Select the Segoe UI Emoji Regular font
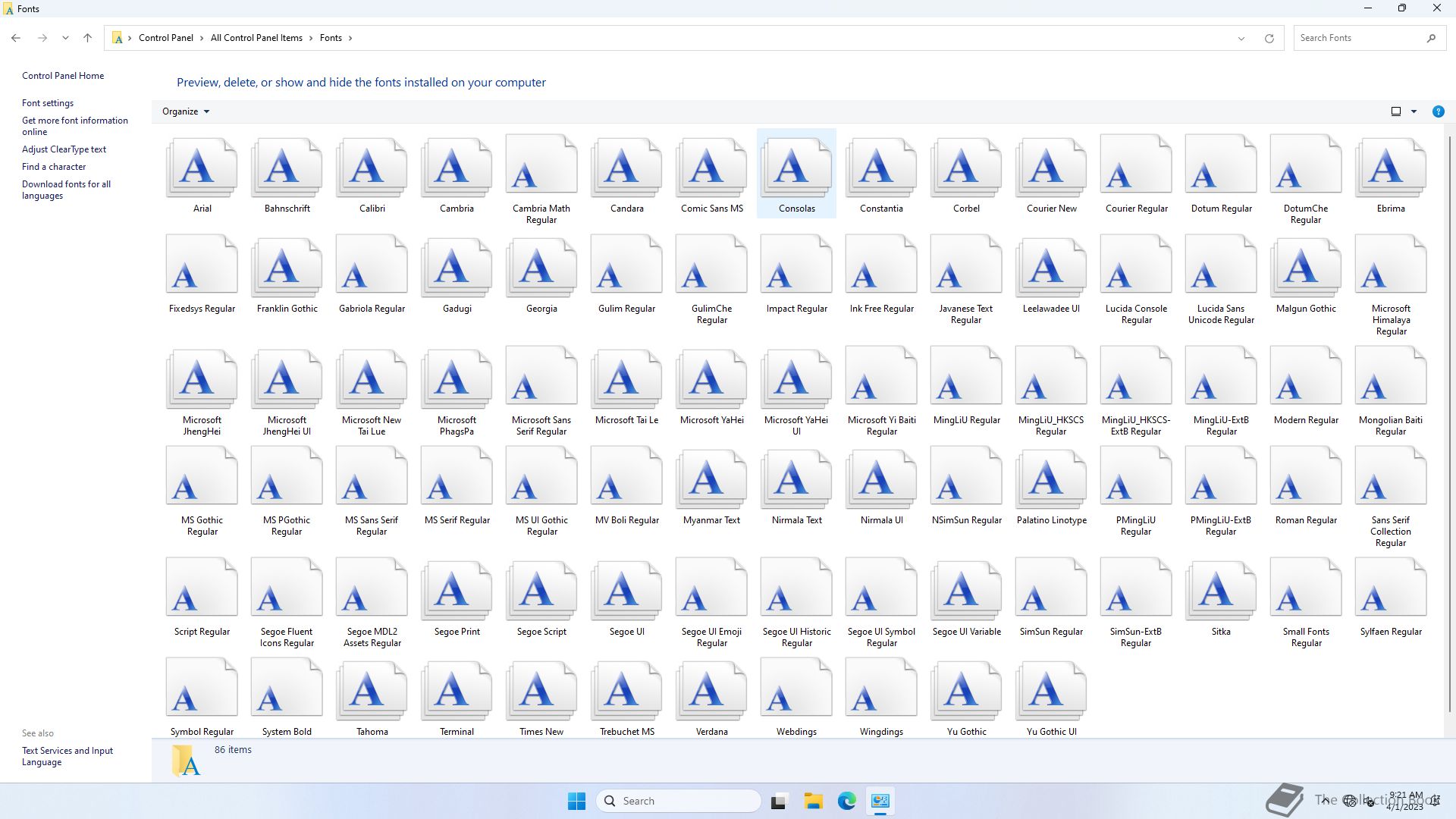 711,588
